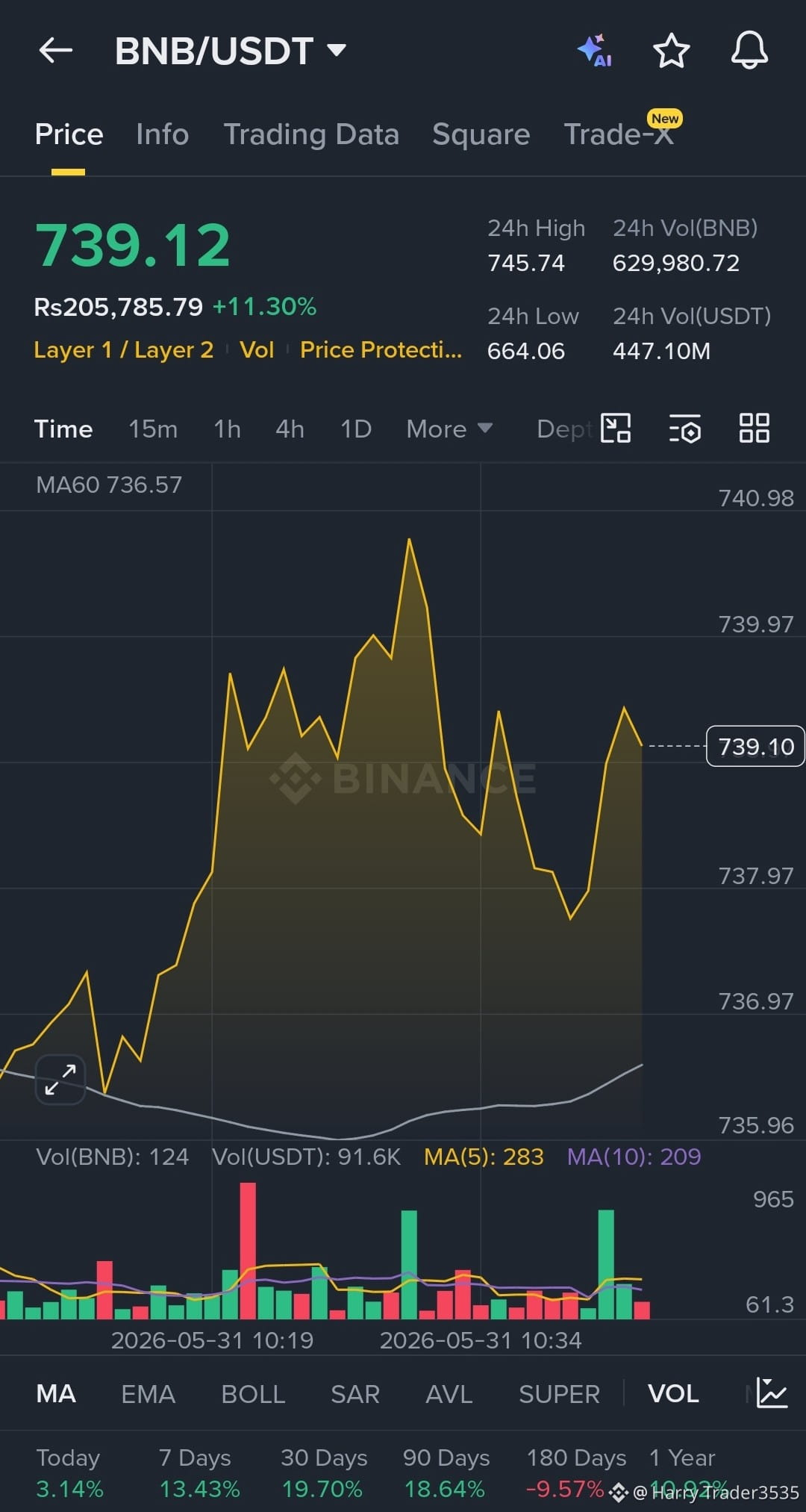Tap the MA(5): 283 volume label
Screen dimensions: 806x1512
coord(484,1157)
